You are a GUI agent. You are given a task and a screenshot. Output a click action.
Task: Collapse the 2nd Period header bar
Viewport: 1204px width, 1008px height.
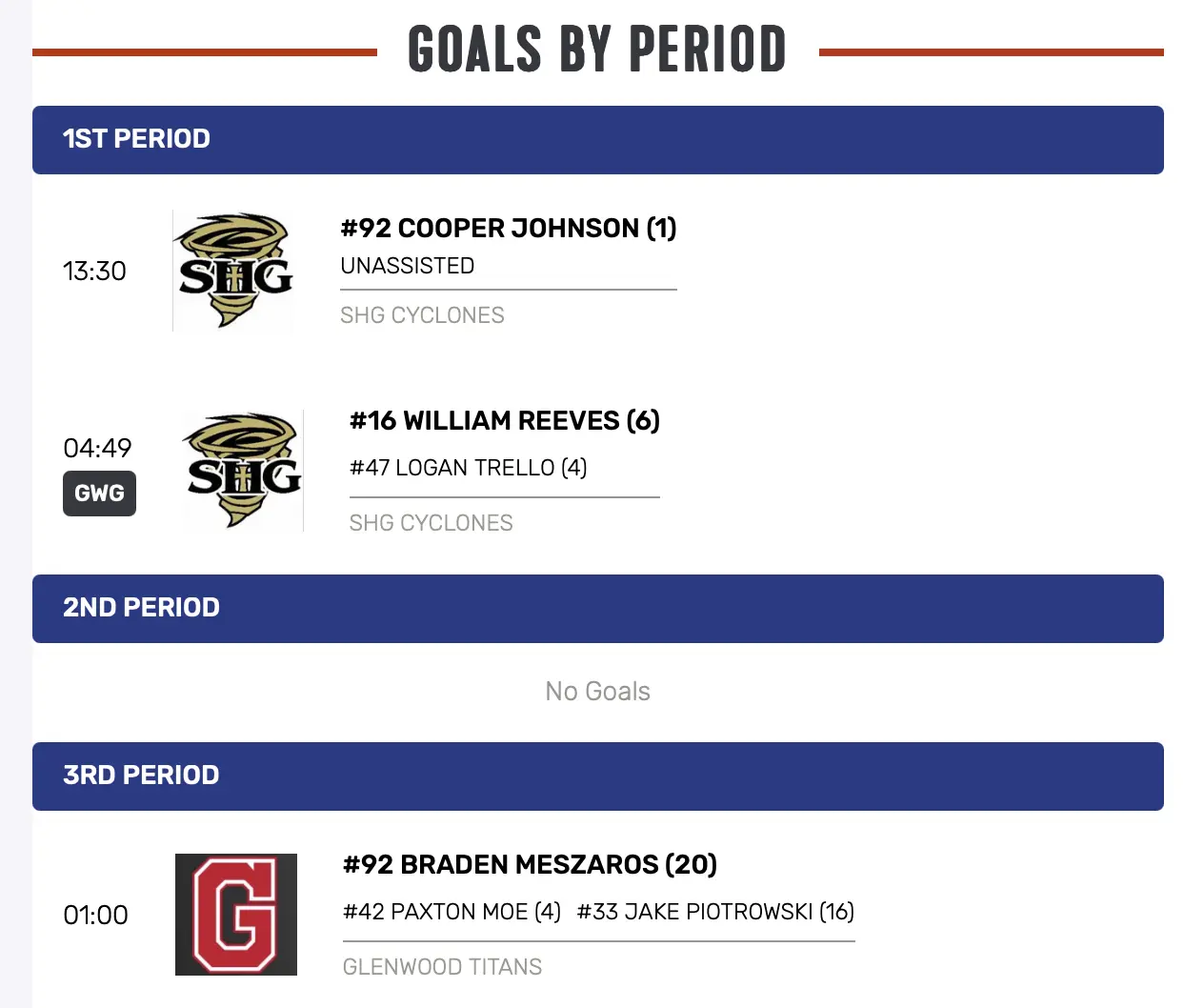(597, 609)
